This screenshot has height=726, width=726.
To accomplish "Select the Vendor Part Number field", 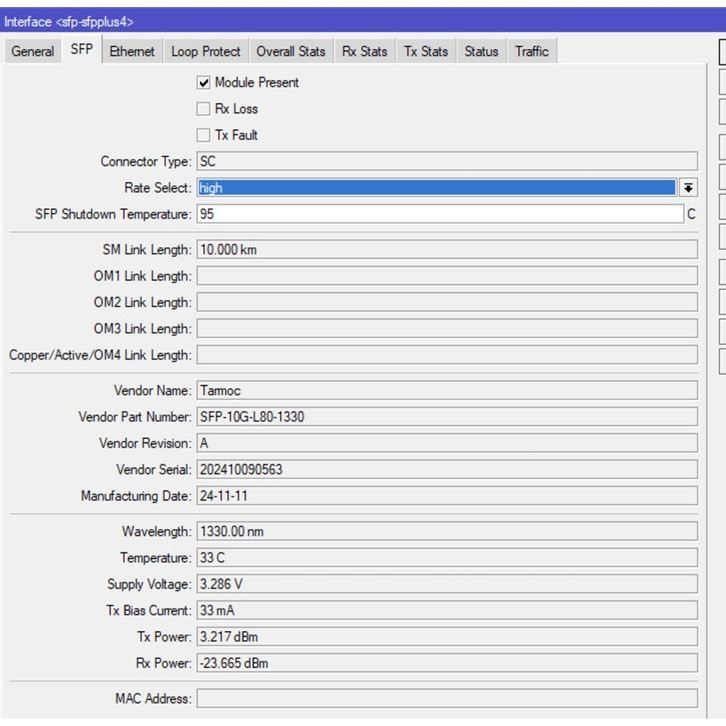I will coord(446,417).
